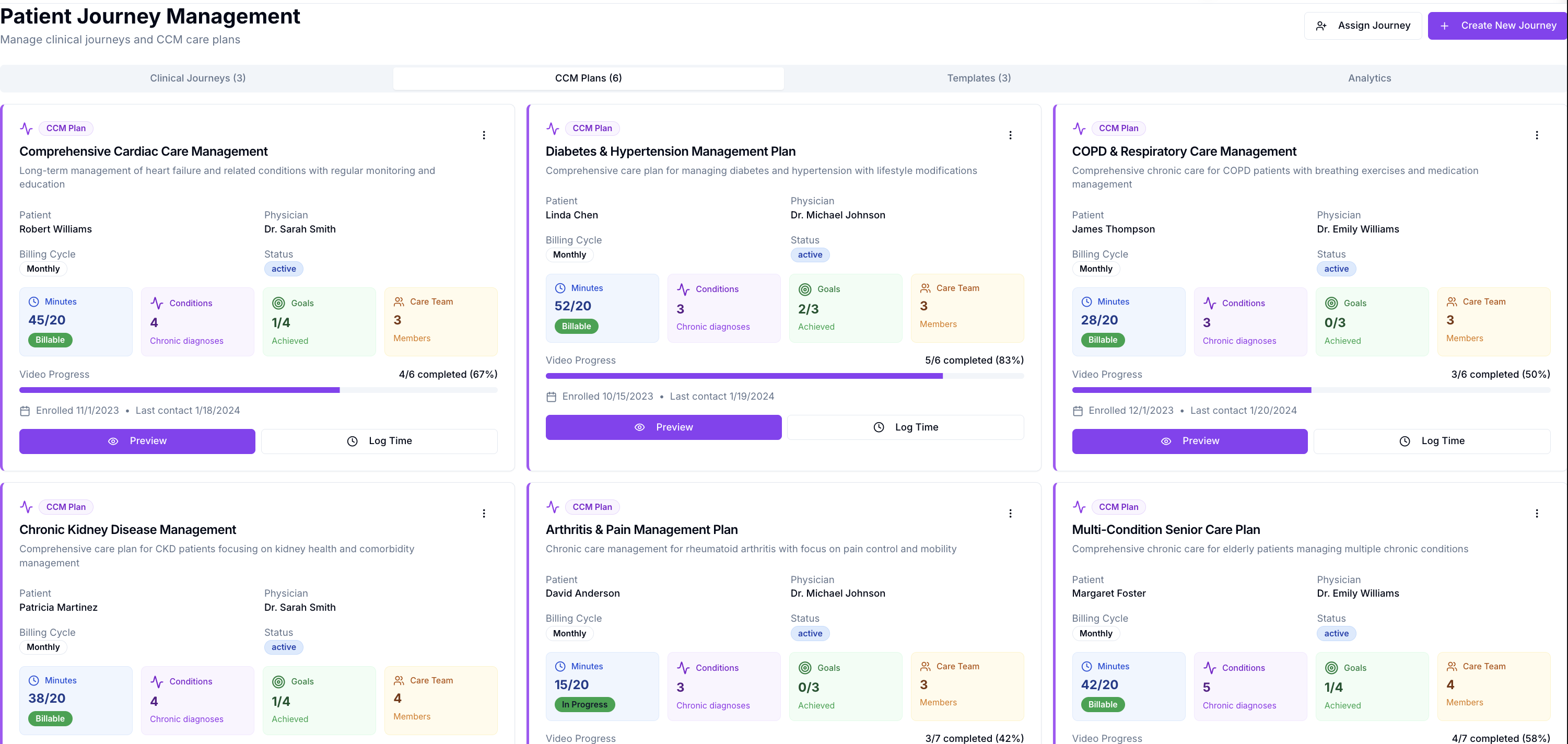
Task: Click the calendar icon beside Enrolled 11/1/2023
Action: 25,411
